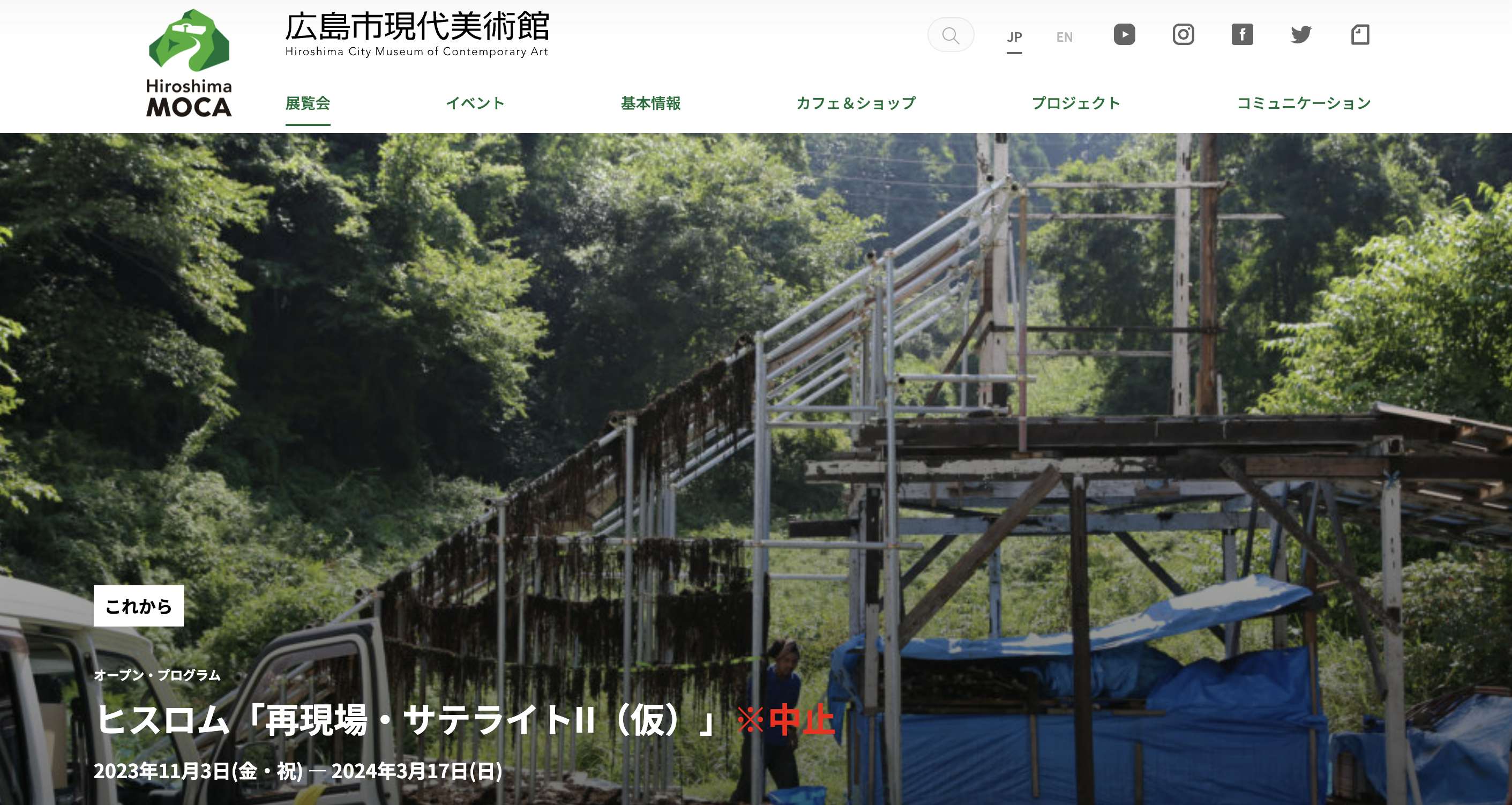Open the コミュニケーション menu
The width and height of the screenshot is (1512, 805).
click(x=1304, y=103)
